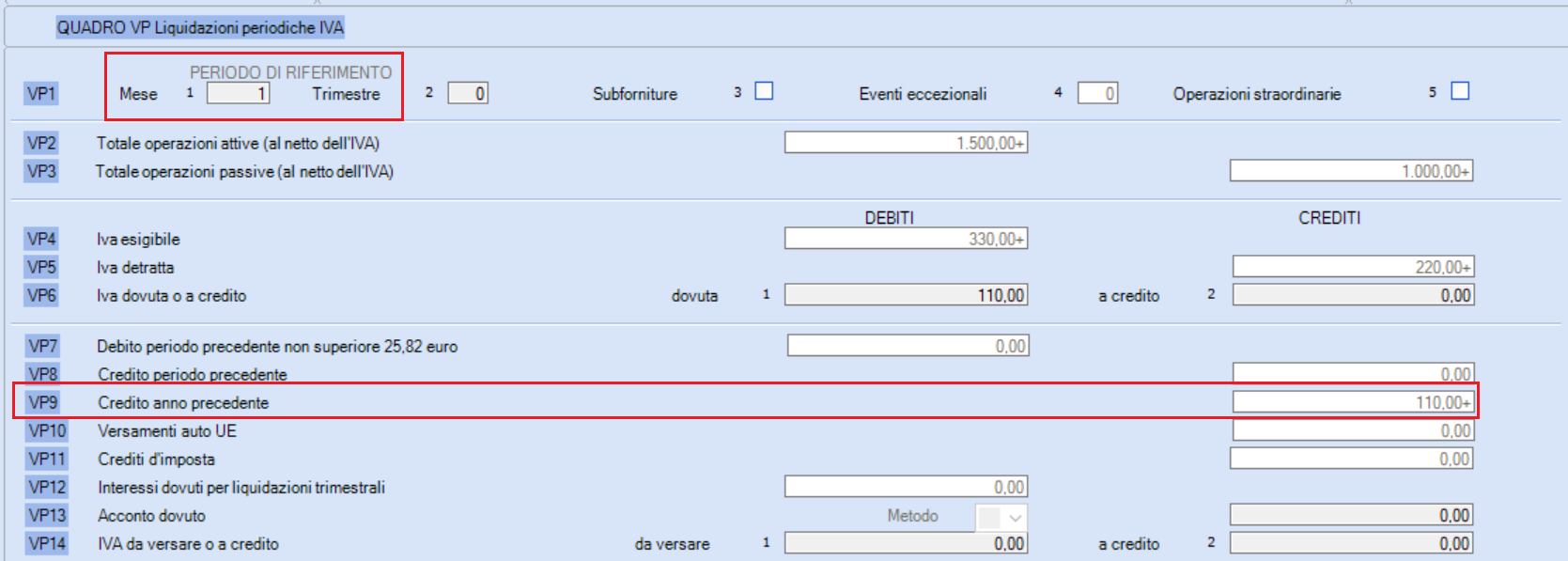Viewport: 1568px width, 561px height.
Task: Click the 'Credito anno precedente' description text
Action: click(183, 403)
